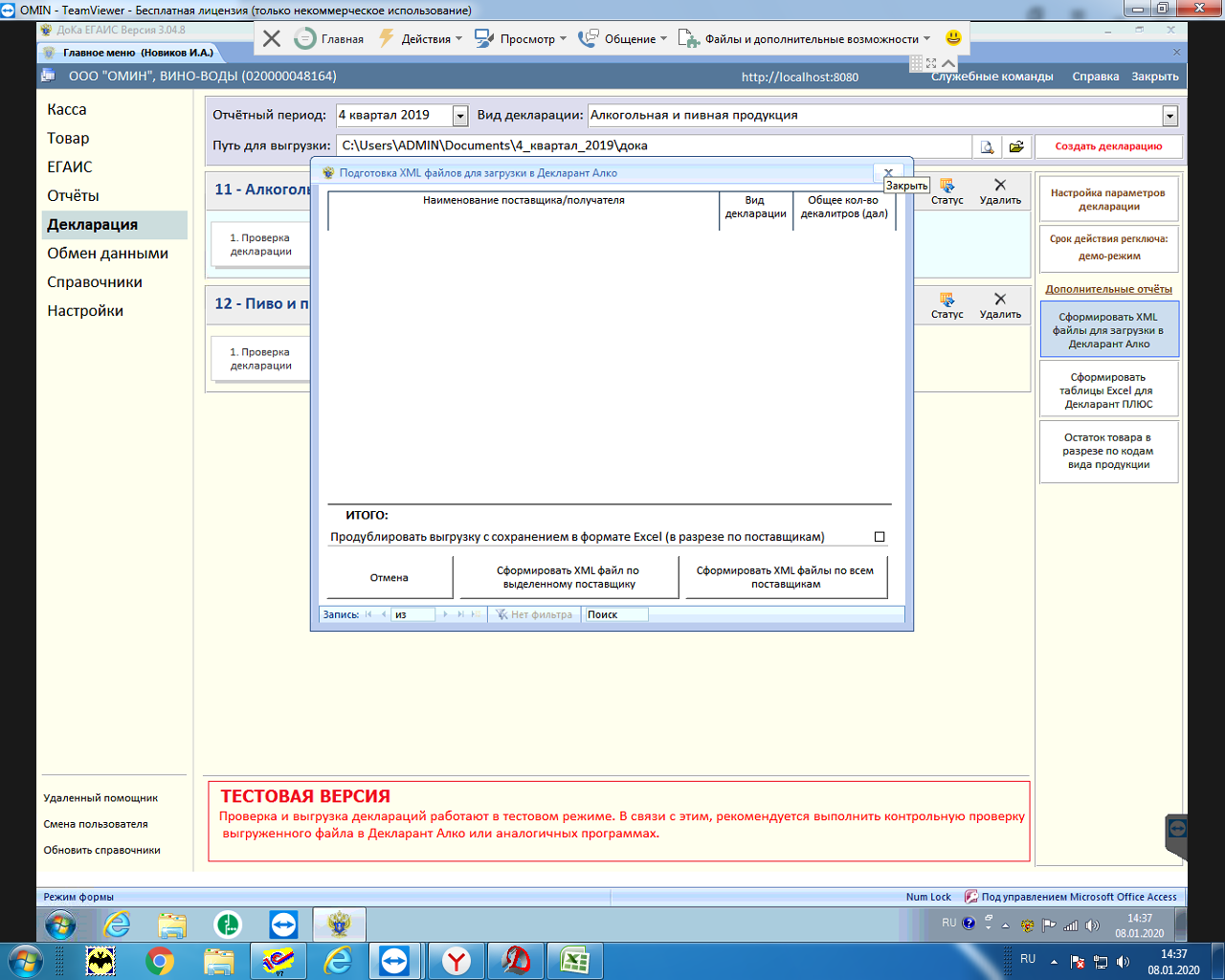Open the TeamViewer smiley feedback icon
1225x980 pixels.
953,37
